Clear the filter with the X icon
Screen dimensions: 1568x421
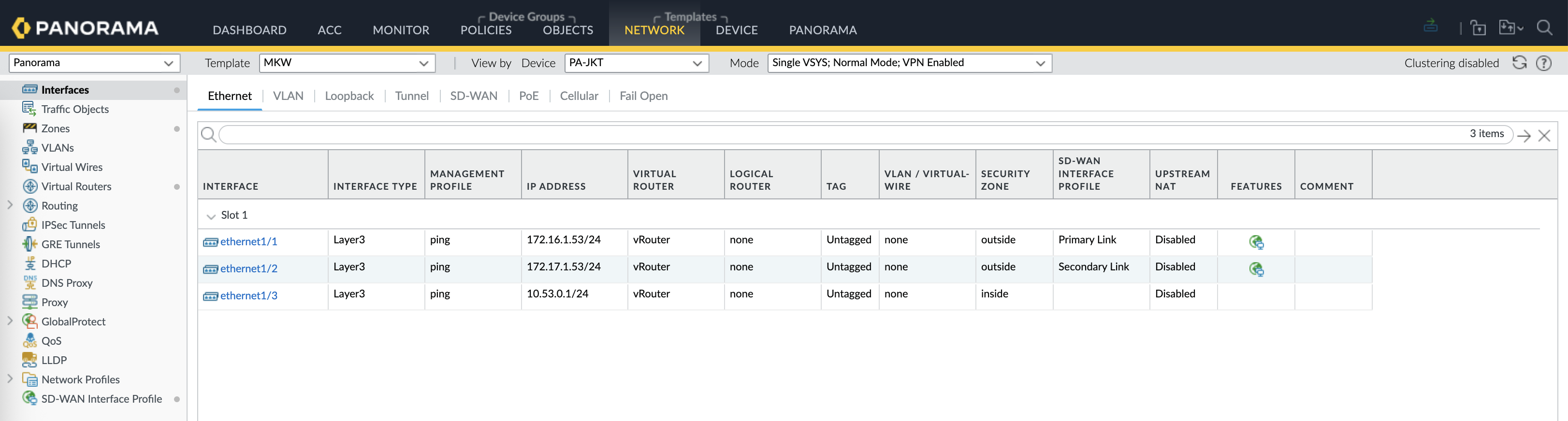coord(1544,135)
